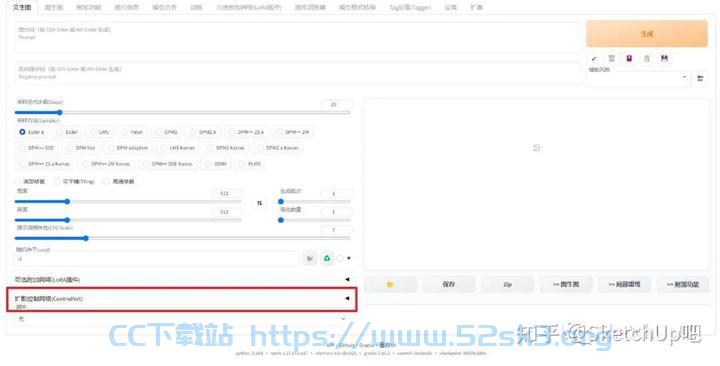
Task: Open the script dropdown below ControlNet
Action: pos(182,319)
